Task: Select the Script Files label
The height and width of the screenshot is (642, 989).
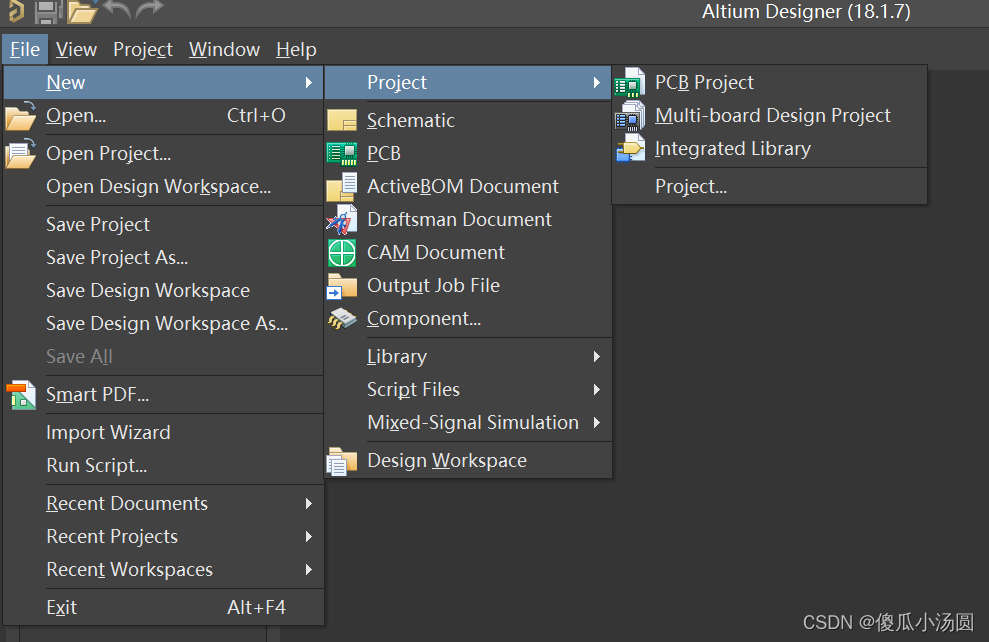Action: (x=413, y=390)
